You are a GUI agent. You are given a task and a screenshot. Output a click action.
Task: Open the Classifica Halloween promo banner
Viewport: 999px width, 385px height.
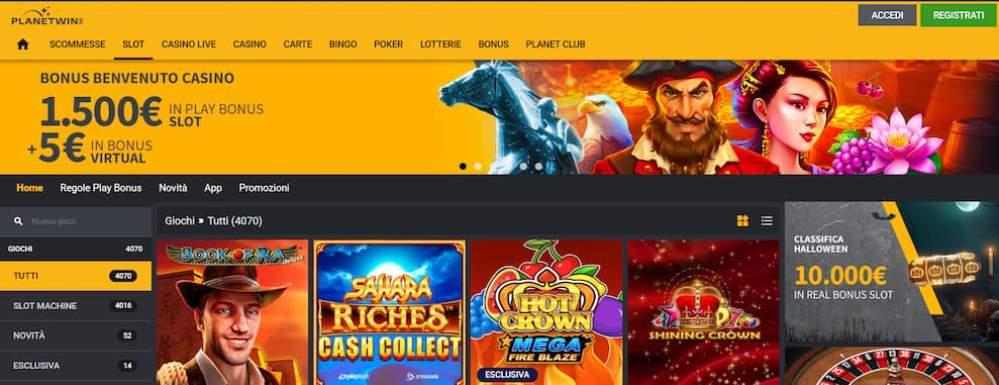pos(891,273)
